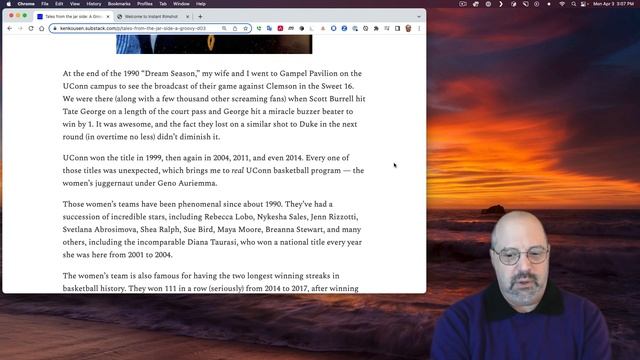Screen dimensions: 640x360
Task: Expand the tab search chevron
Action: tap(419, 17)
